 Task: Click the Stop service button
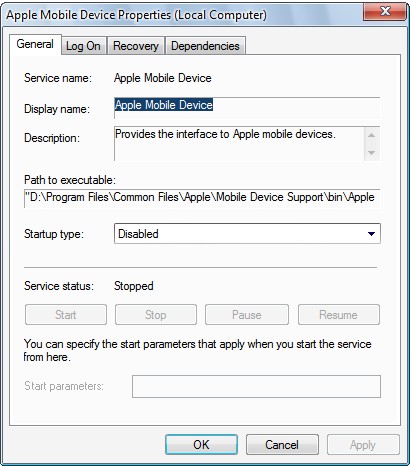click(x=156, y=314)
